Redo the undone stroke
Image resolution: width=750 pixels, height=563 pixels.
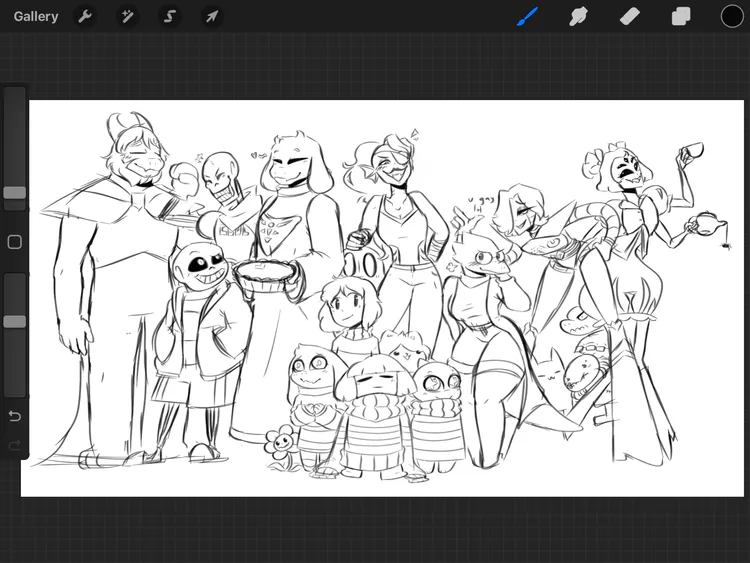point(15,446)
